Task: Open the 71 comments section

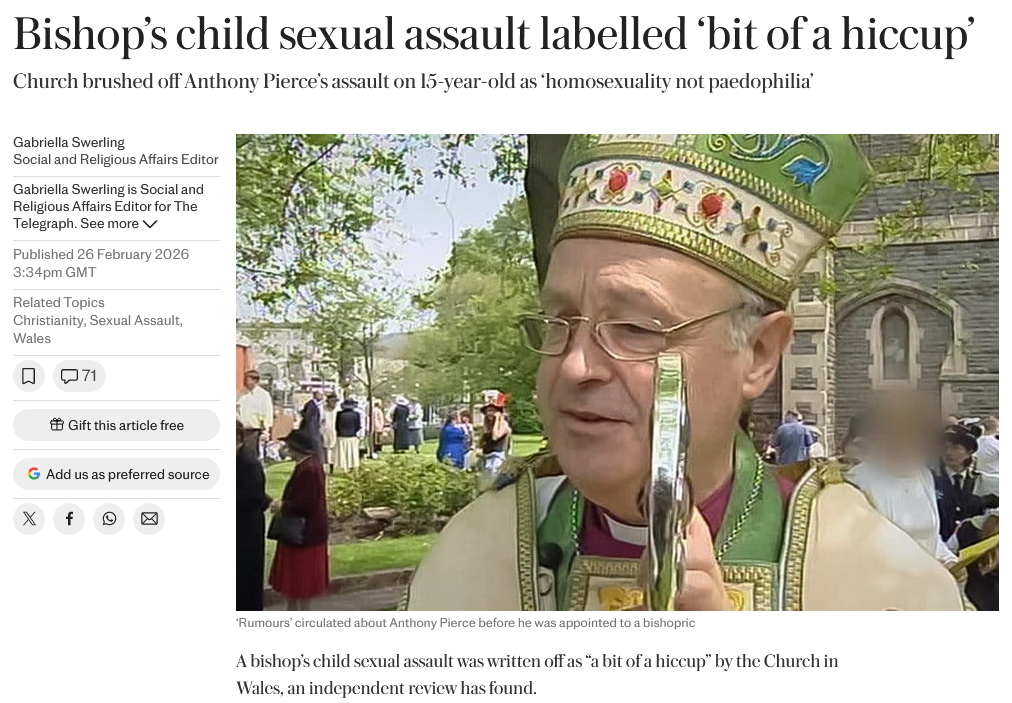Action: click(x=79, y=376)
